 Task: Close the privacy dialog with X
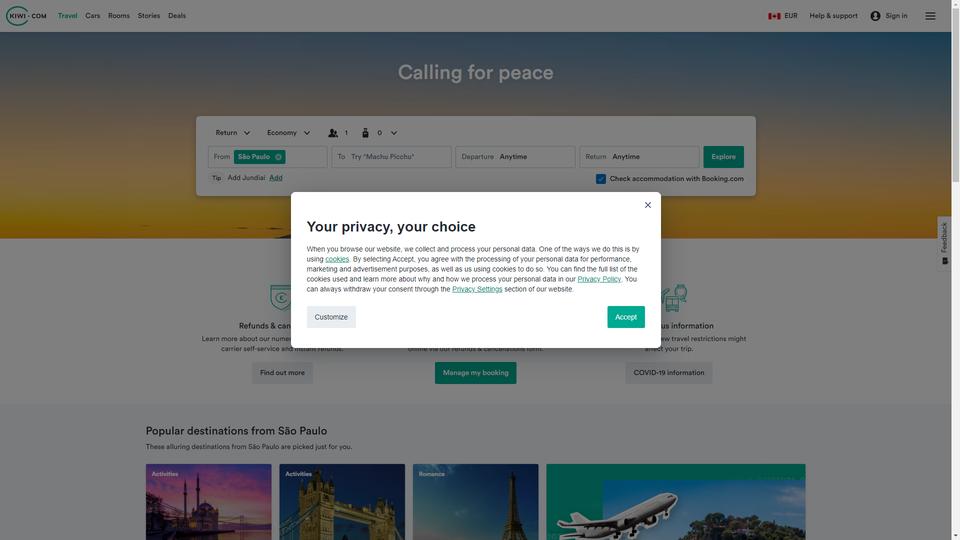pos(648,205)
